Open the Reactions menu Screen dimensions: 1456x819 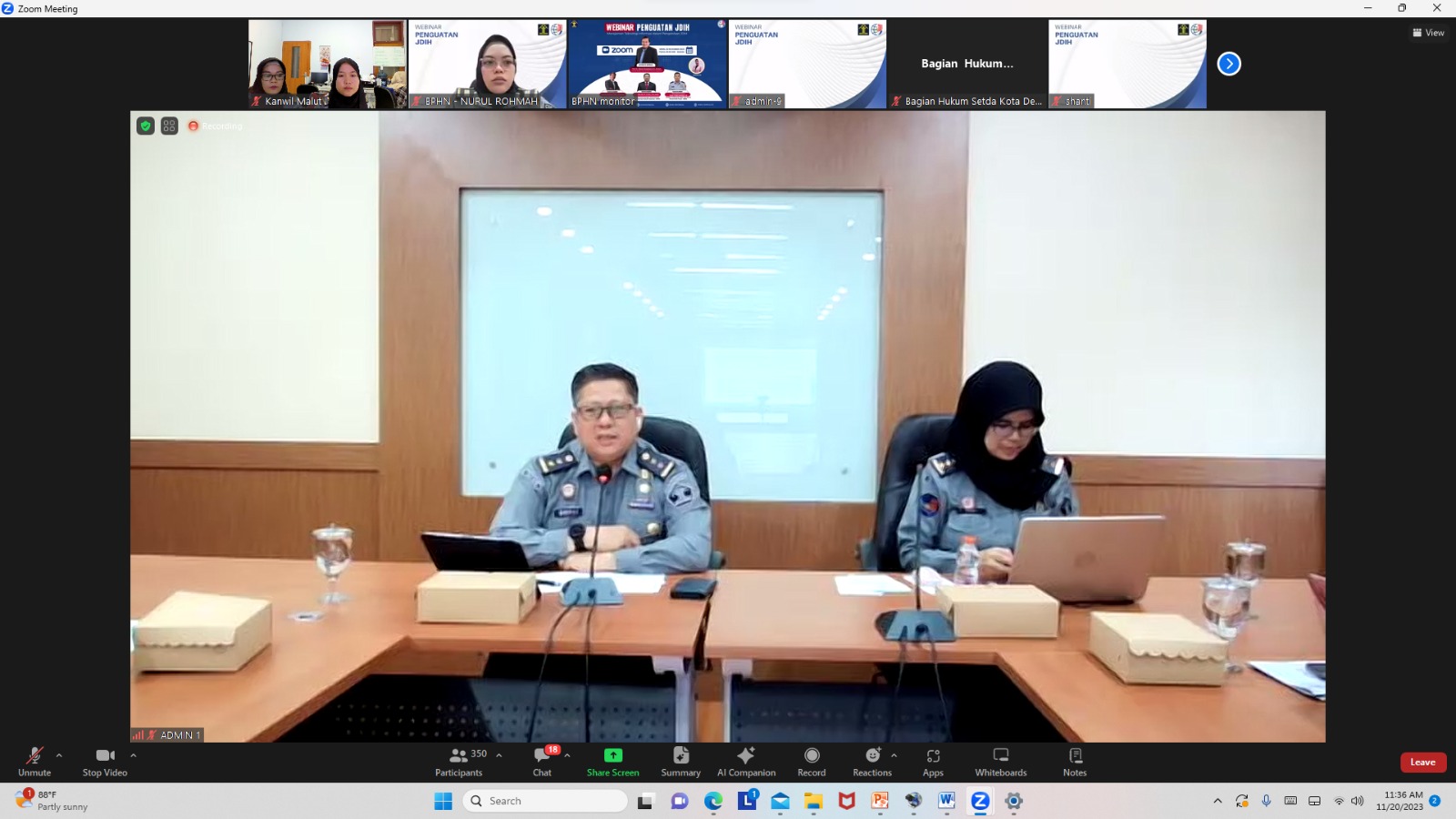click(872, 762)
